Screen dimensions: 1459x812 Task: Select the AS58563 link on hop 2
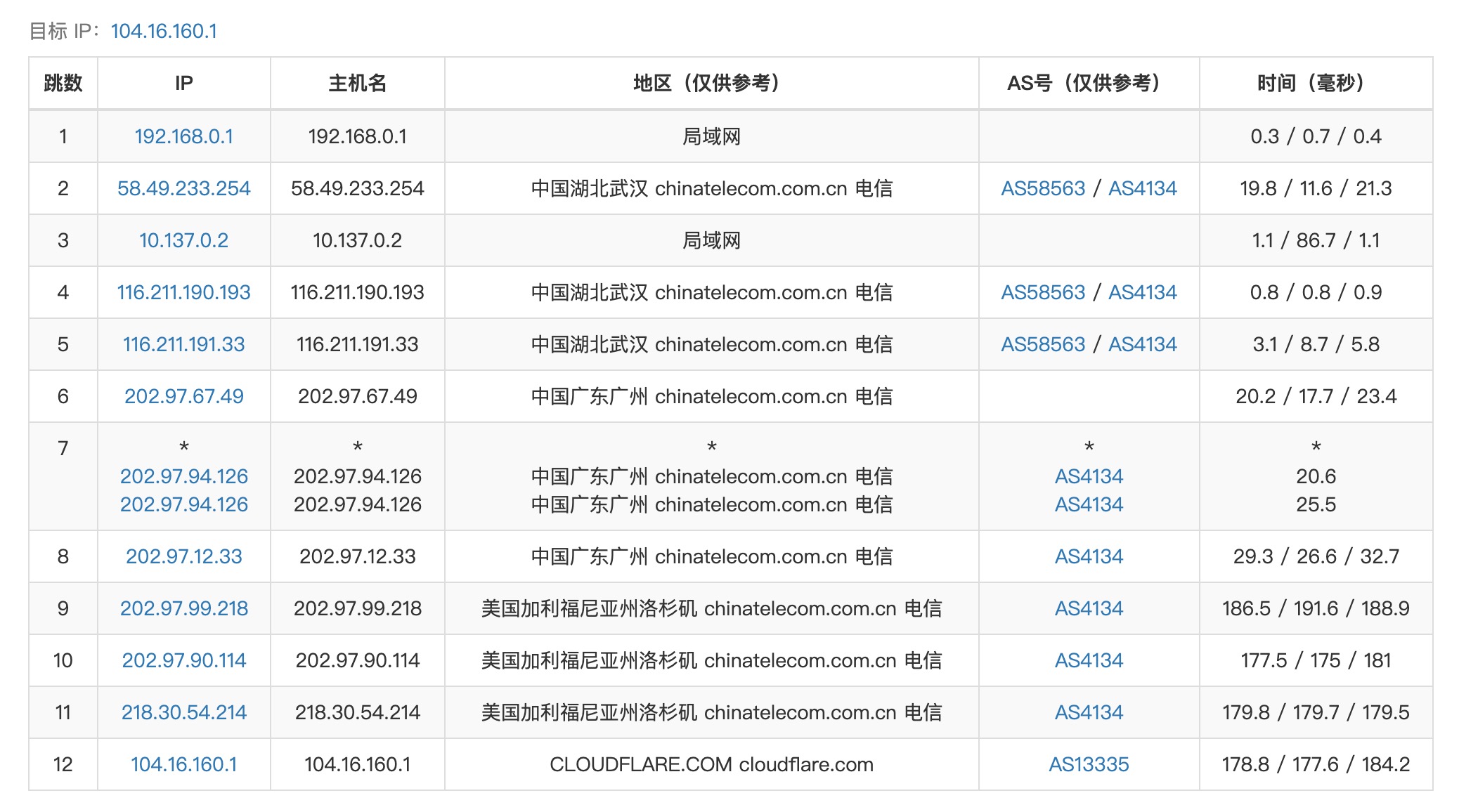[1044, 188]
